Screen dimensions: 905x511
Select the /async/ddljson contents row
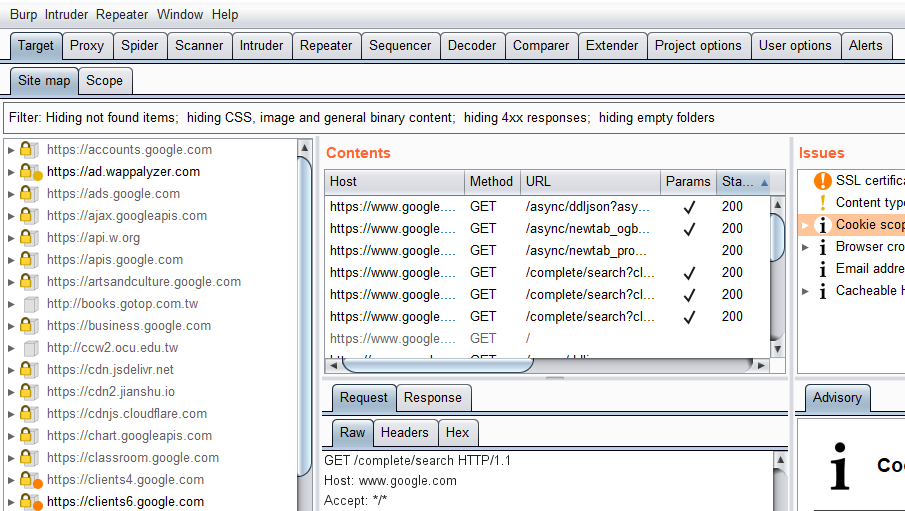click(547, 207)
